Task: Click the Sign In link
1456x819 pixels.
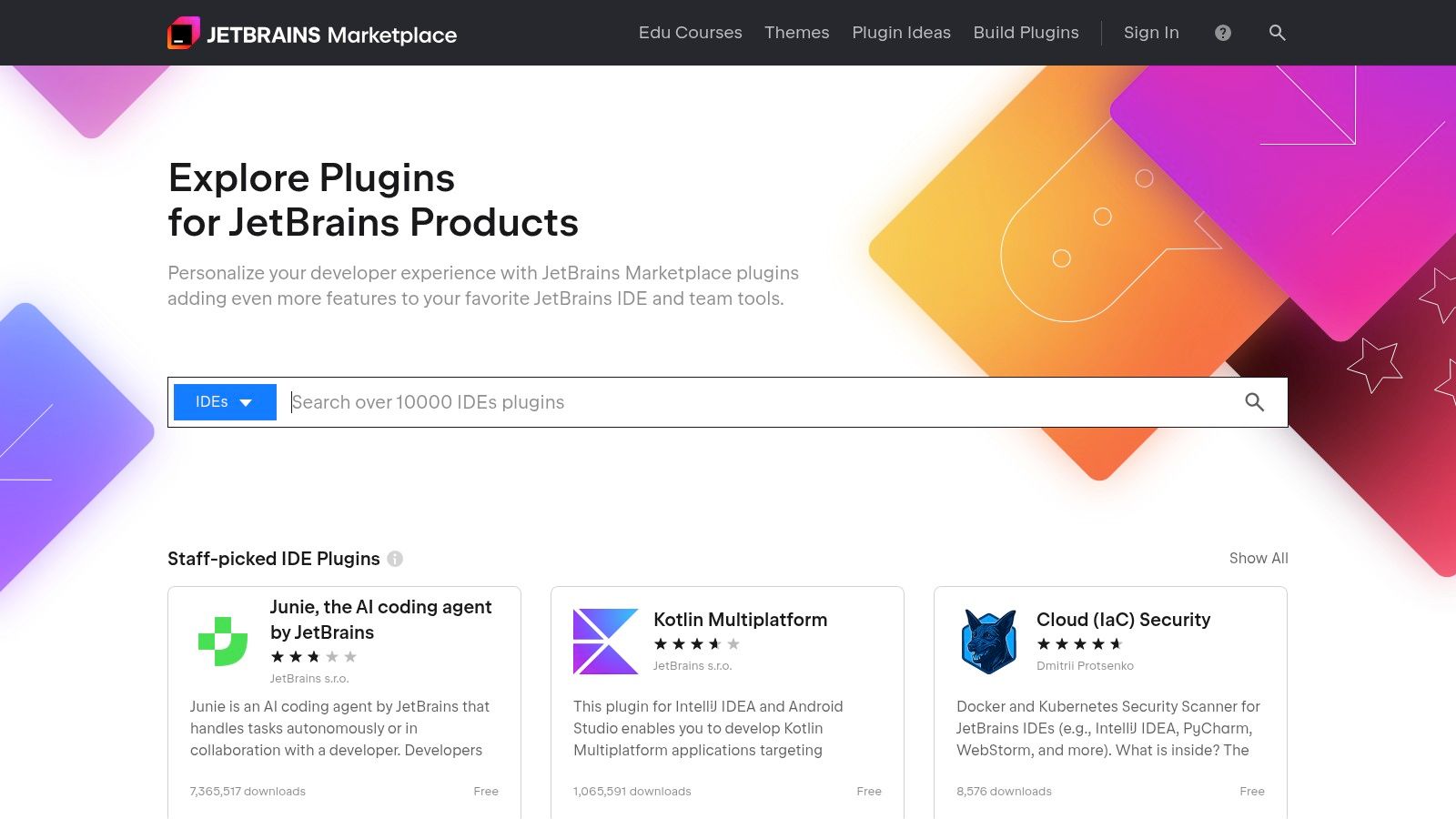Action: [1150, 33]
